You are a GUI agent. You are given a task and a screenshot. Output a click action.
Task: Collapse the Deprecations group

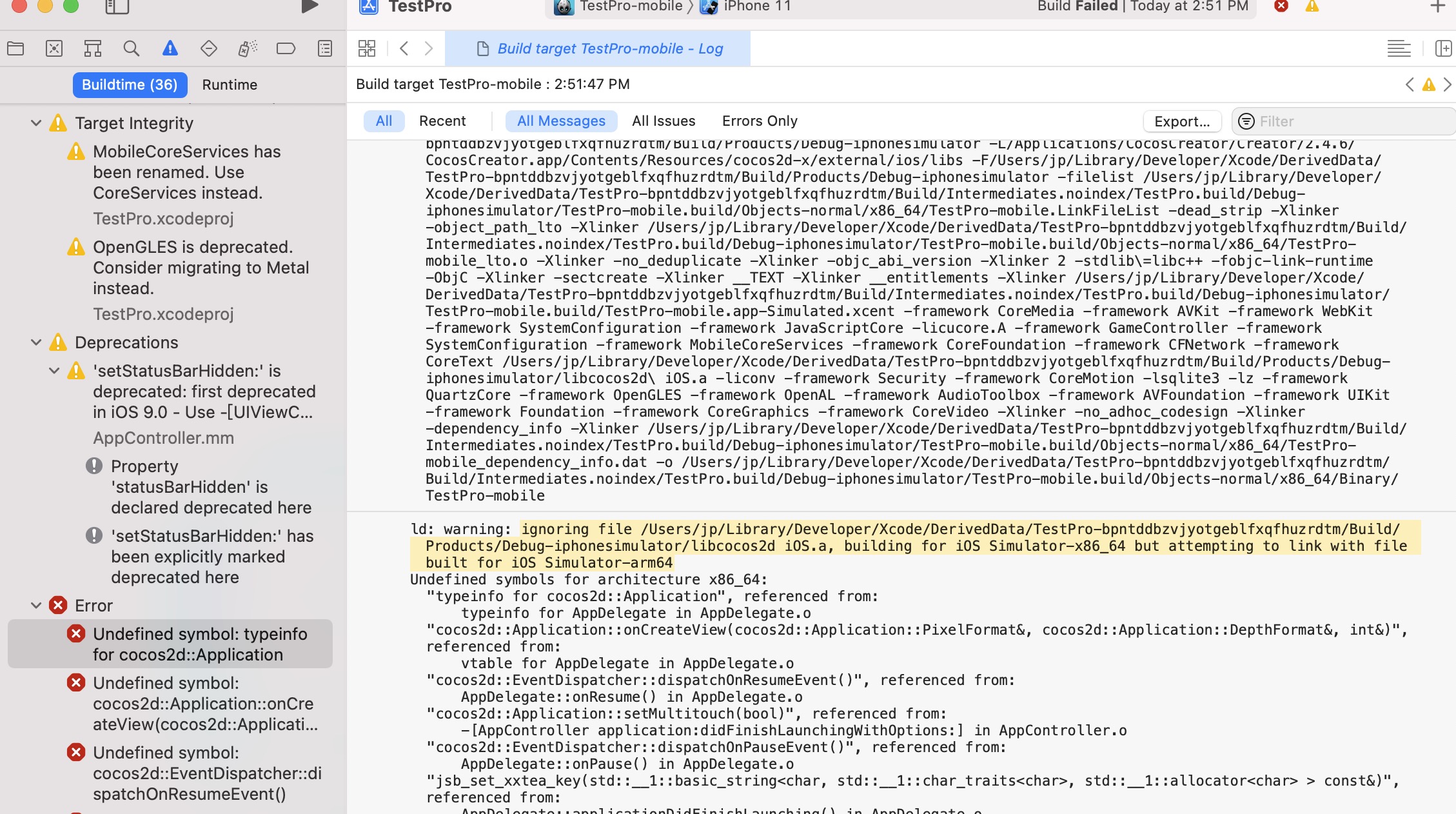(x=36, y=342)
